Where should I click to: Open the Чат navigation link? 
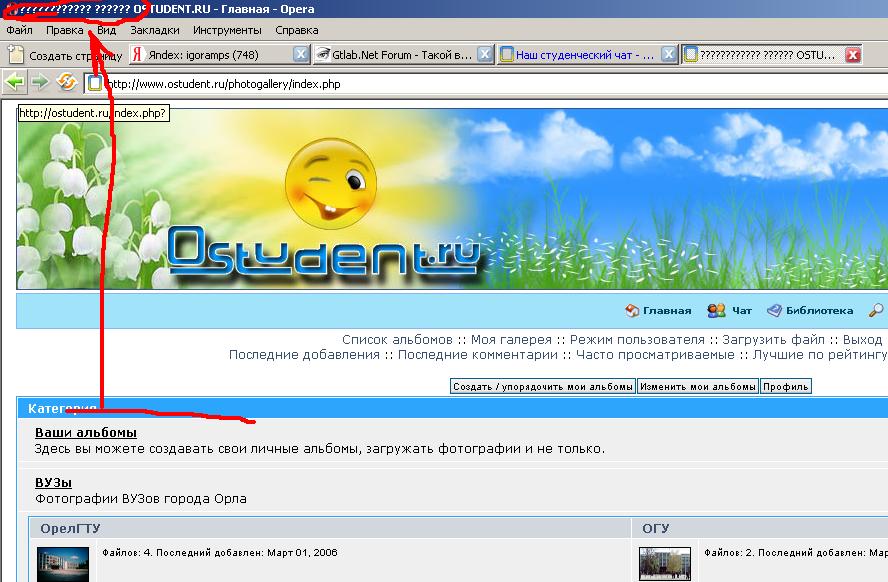[742, 310]
